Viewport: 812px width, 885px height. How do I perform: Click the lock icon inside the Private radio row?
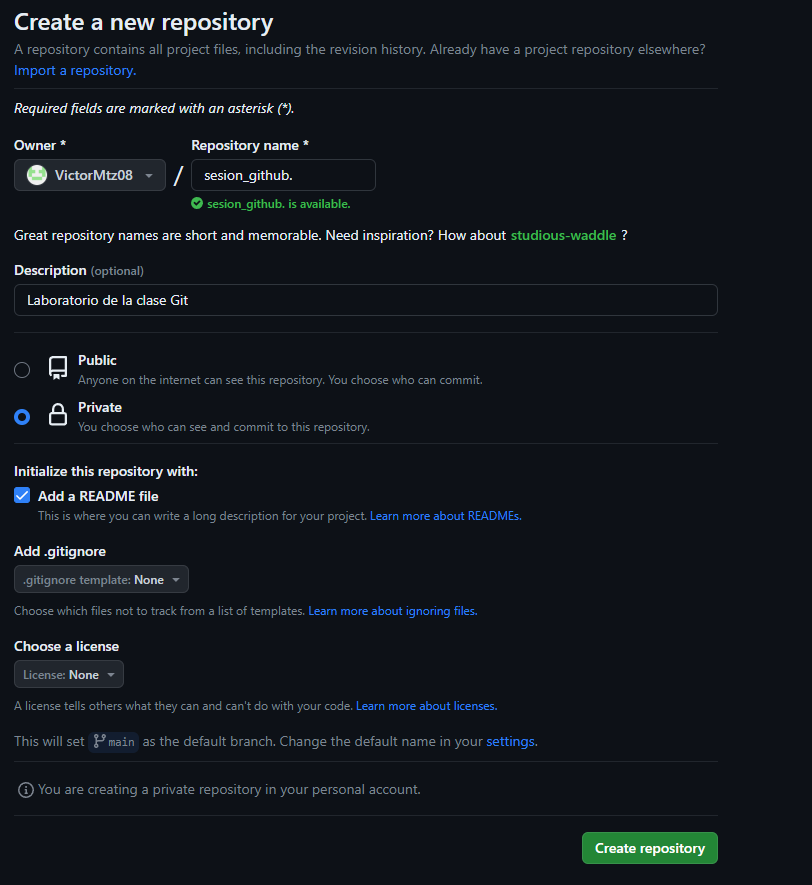(x=57, y=413)
